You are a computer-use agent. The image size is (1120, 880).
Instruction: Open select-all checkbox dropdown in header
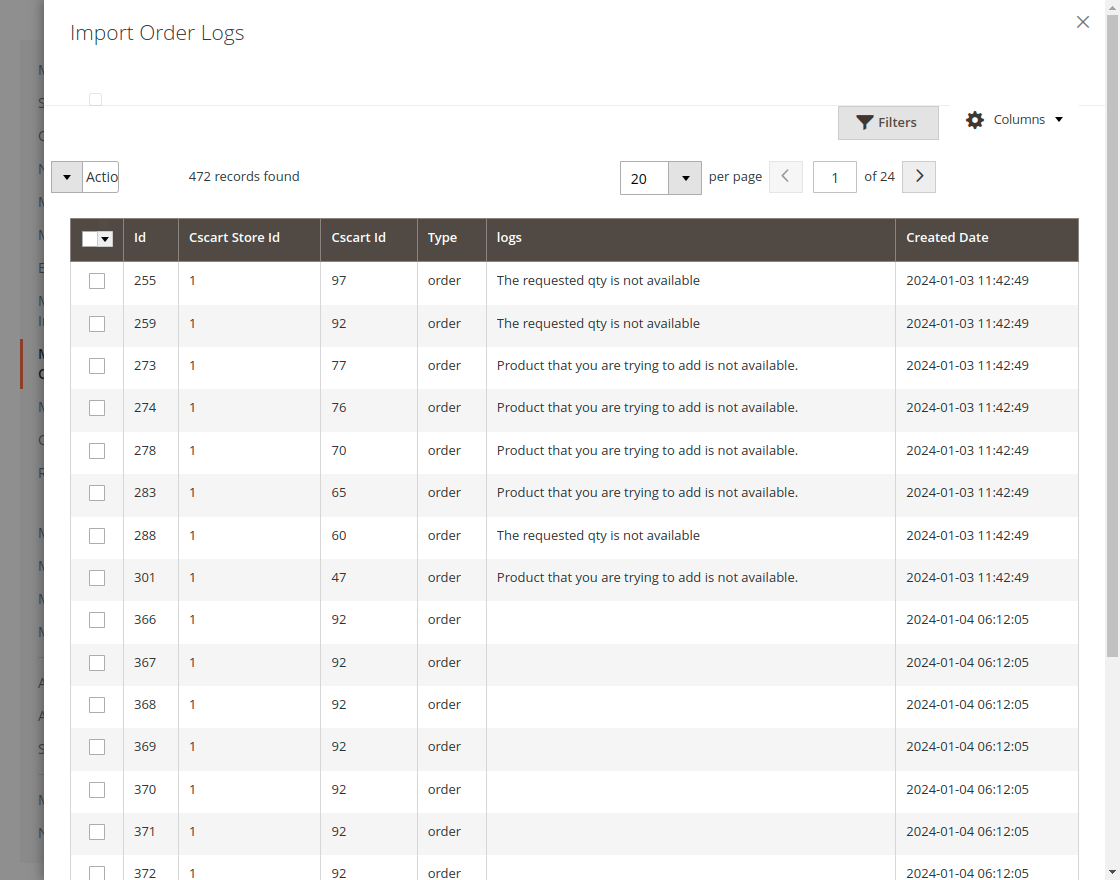coord(105,239)
